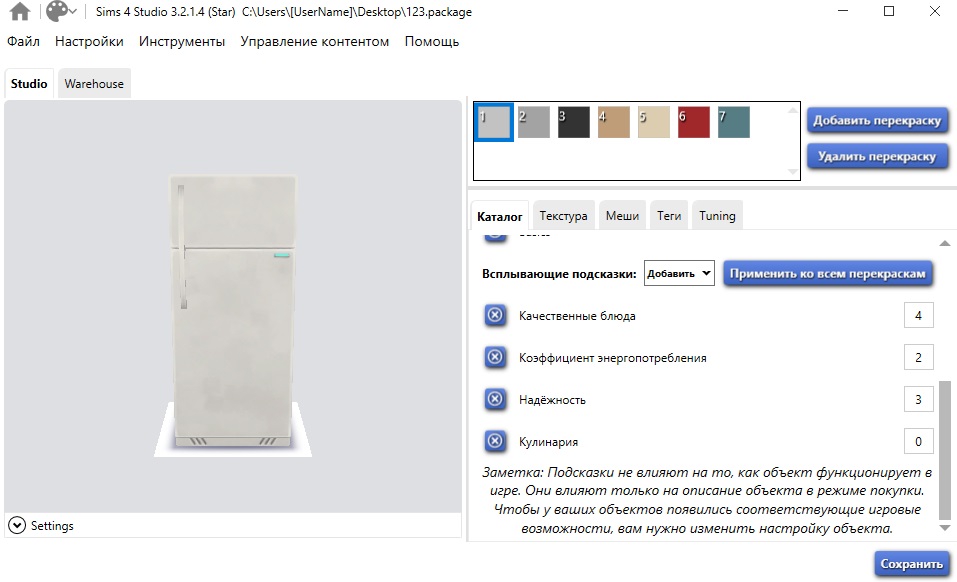Open the Меши tab

[x=622, y=216]
